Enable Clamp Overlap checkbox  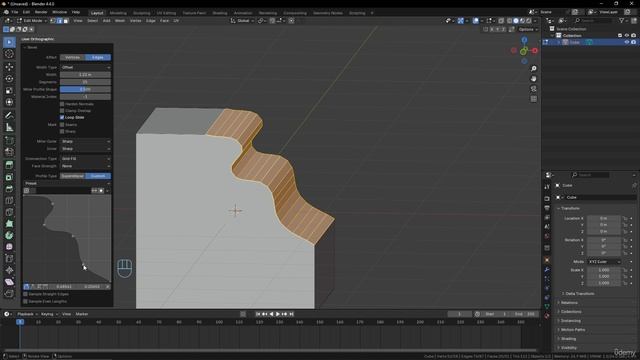62,111
